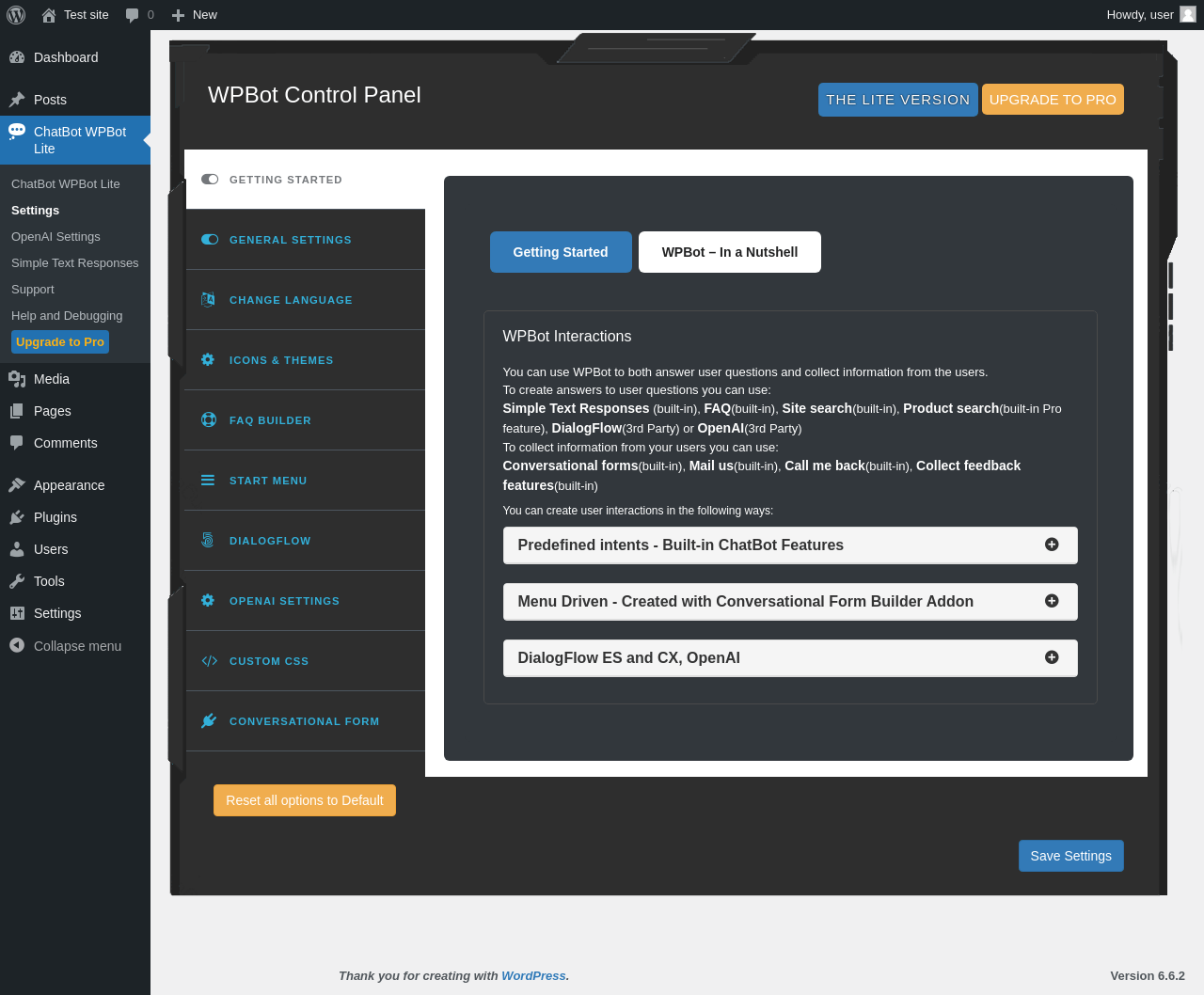Click the Users person icon
The width and height of the screenshot is (1204, 995).
click(17, 549)
